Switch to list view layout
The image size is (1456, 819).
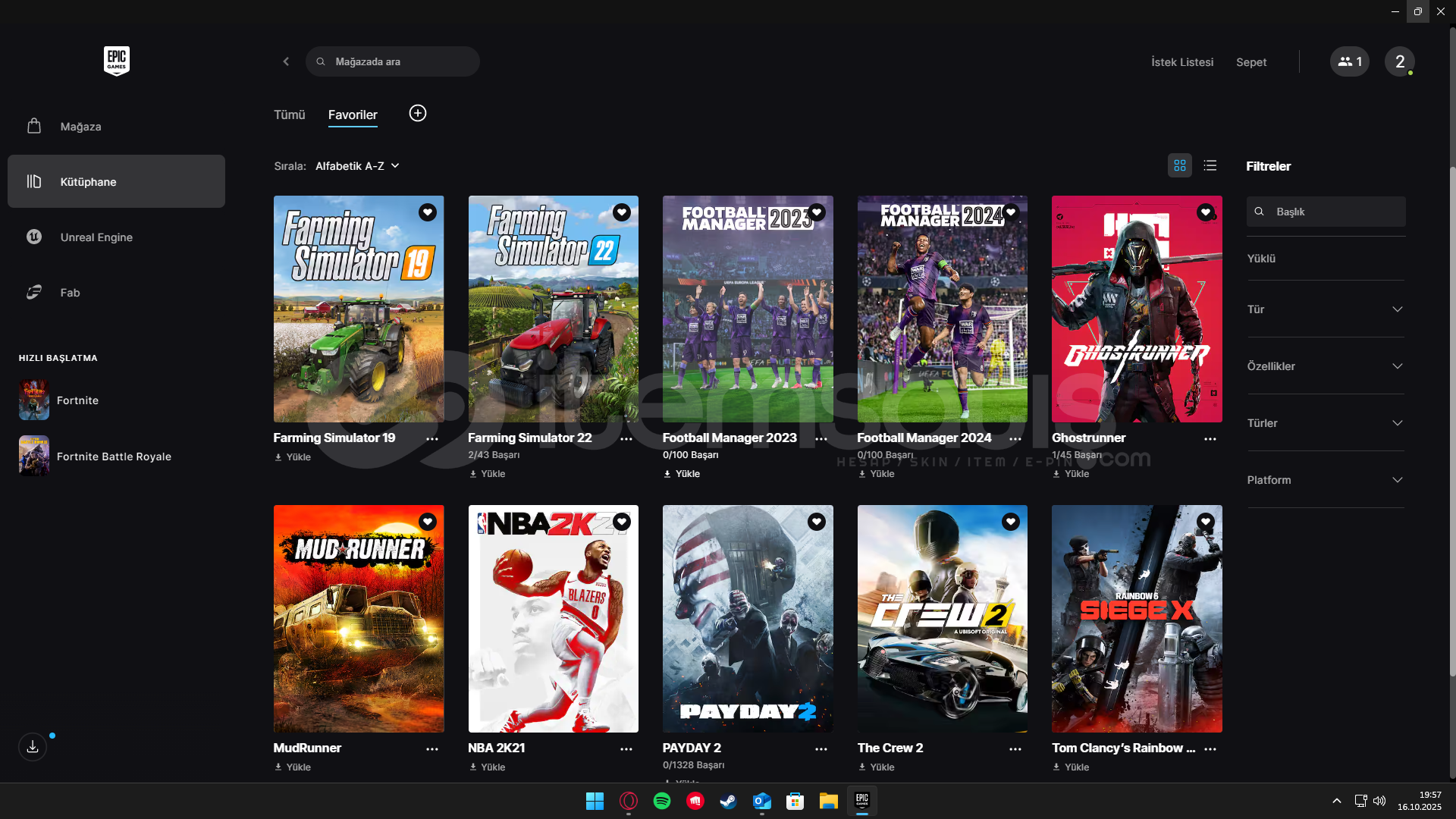pyautogui.click(x=1210, y=165)
